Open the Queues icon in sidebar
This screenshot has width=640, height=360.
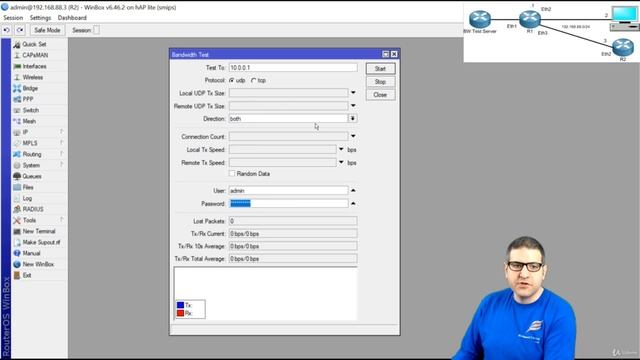[17, 176]
